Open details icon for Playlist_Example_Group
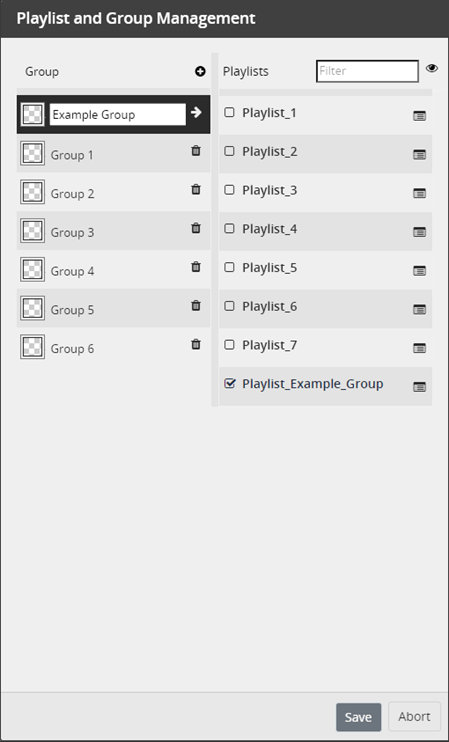Viewport: 449px width, 742px height. click(x=419, y=387)
